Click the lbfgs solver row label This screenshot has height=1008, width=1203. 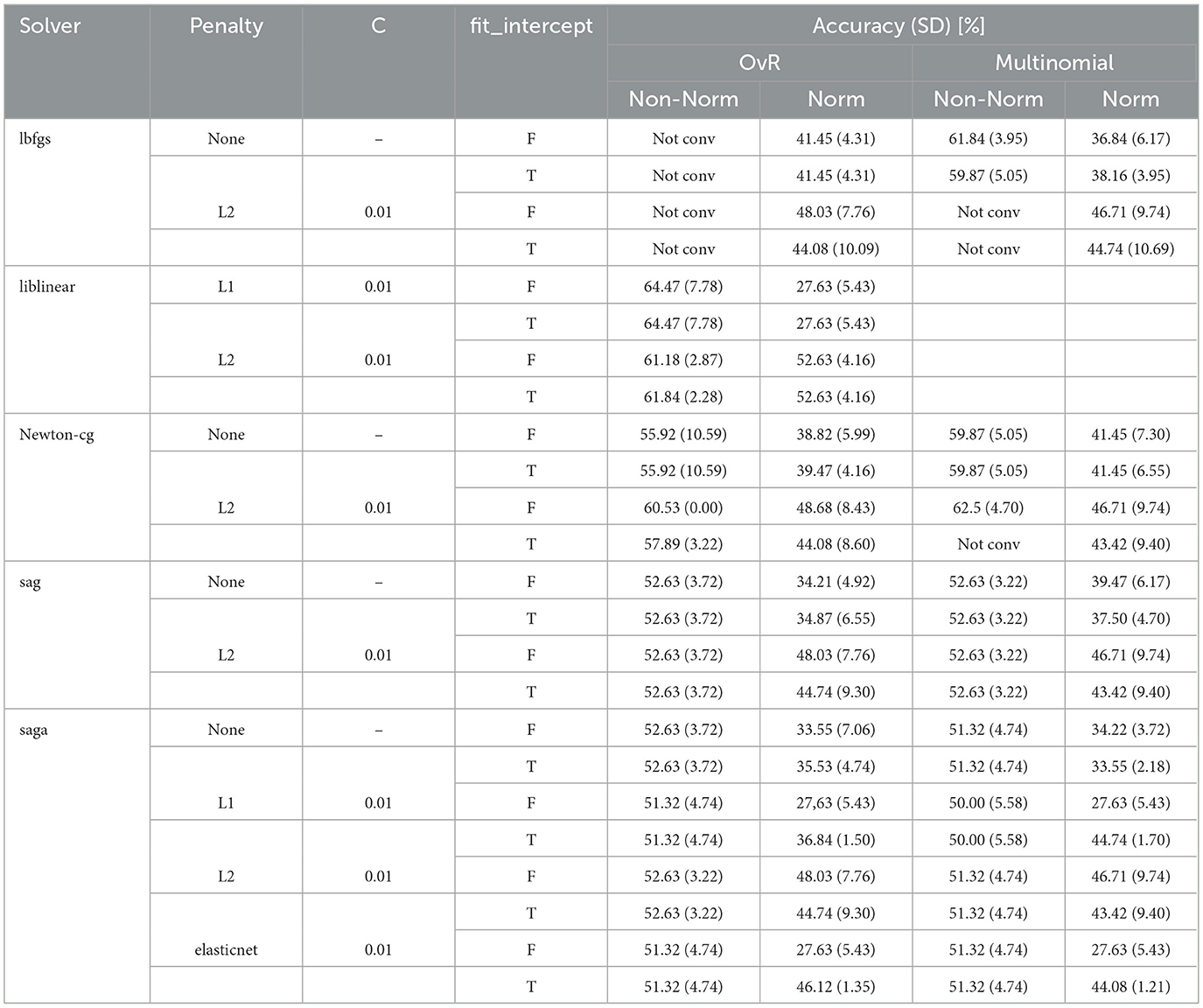pos(35,139)
